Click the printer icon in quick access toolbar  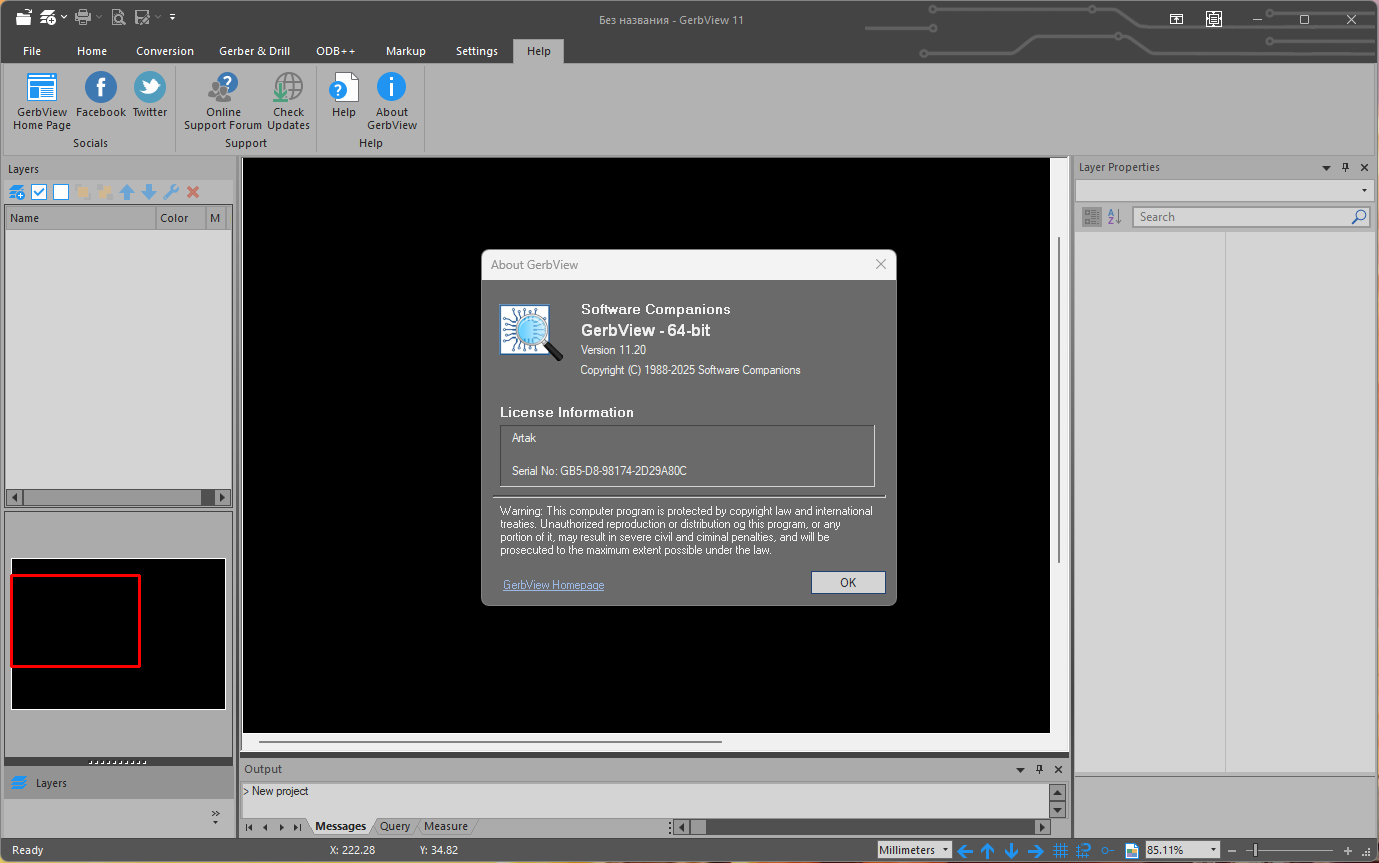(83, 17)
